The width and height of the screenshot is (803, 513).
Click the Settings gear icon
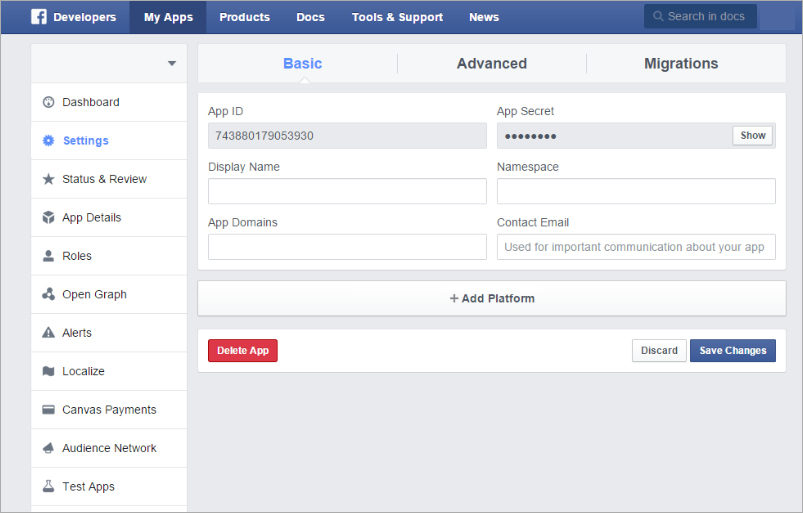[48, 140]
